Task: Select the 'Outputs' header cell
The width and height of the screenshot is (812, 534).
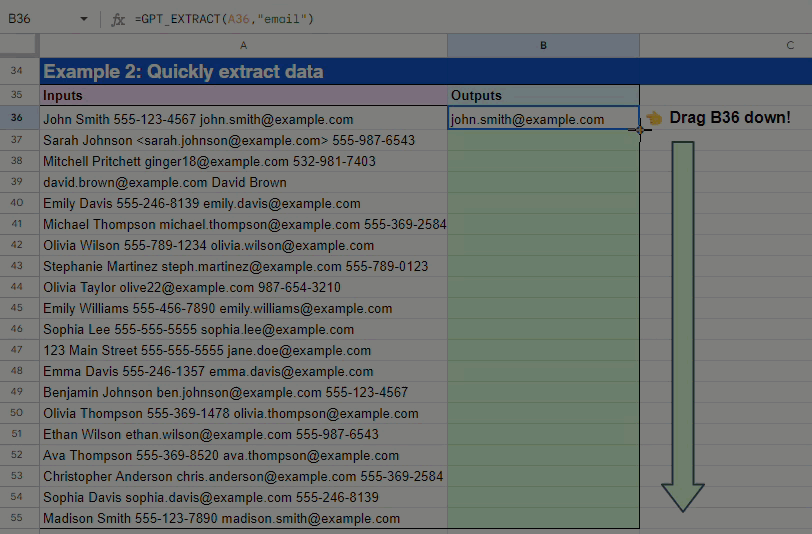Action: click(x=543, y=96)
